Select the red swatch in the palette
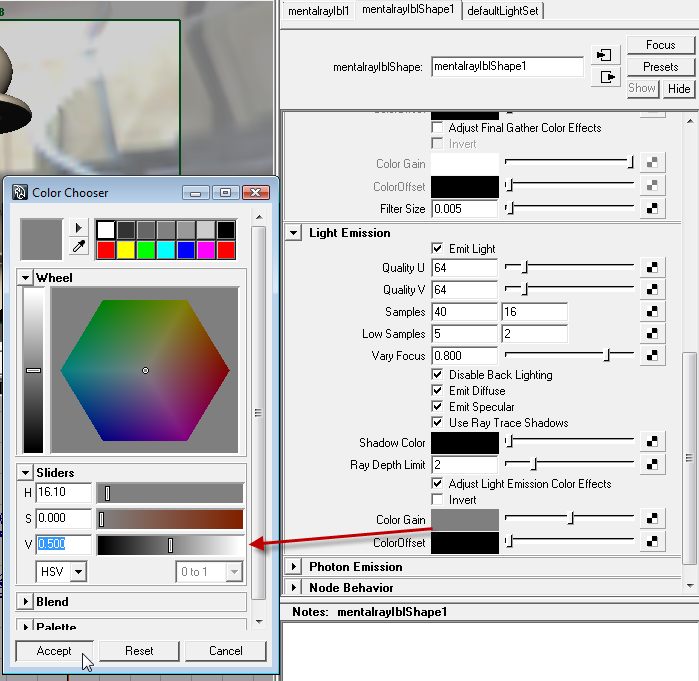 105,248
